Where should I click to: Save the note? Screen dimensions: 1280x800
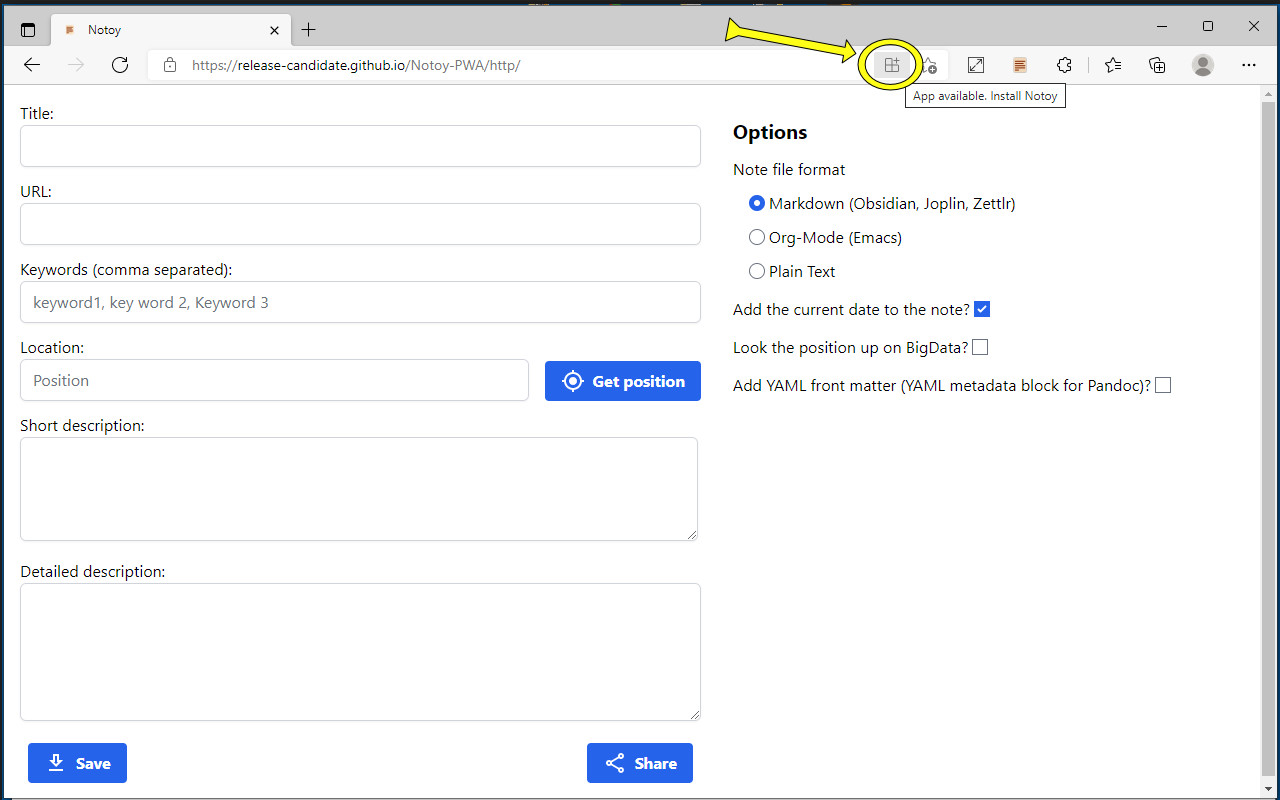[77, 763]
